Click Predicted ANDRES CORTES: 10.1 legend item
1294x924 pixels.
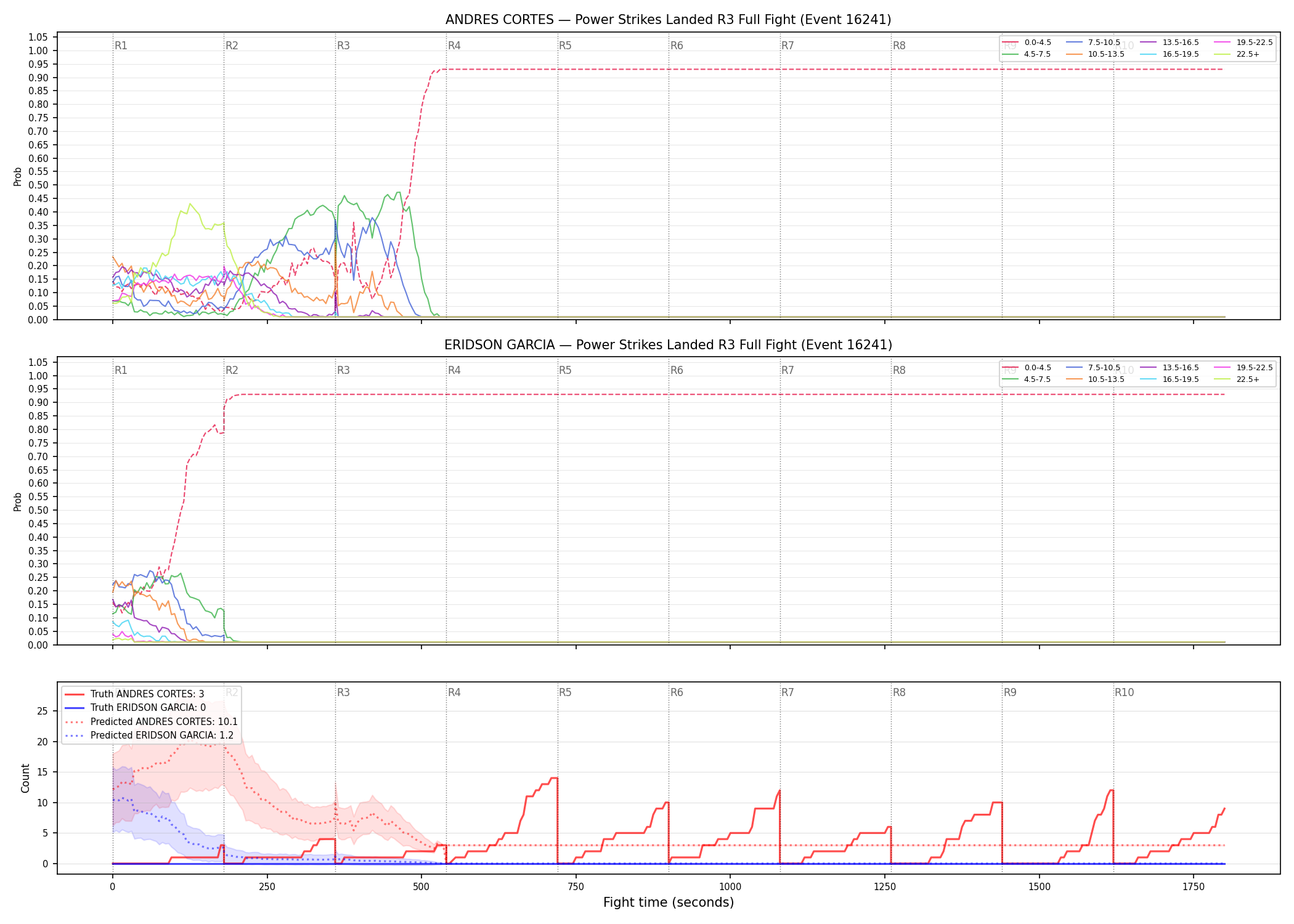tap(151, 722)
